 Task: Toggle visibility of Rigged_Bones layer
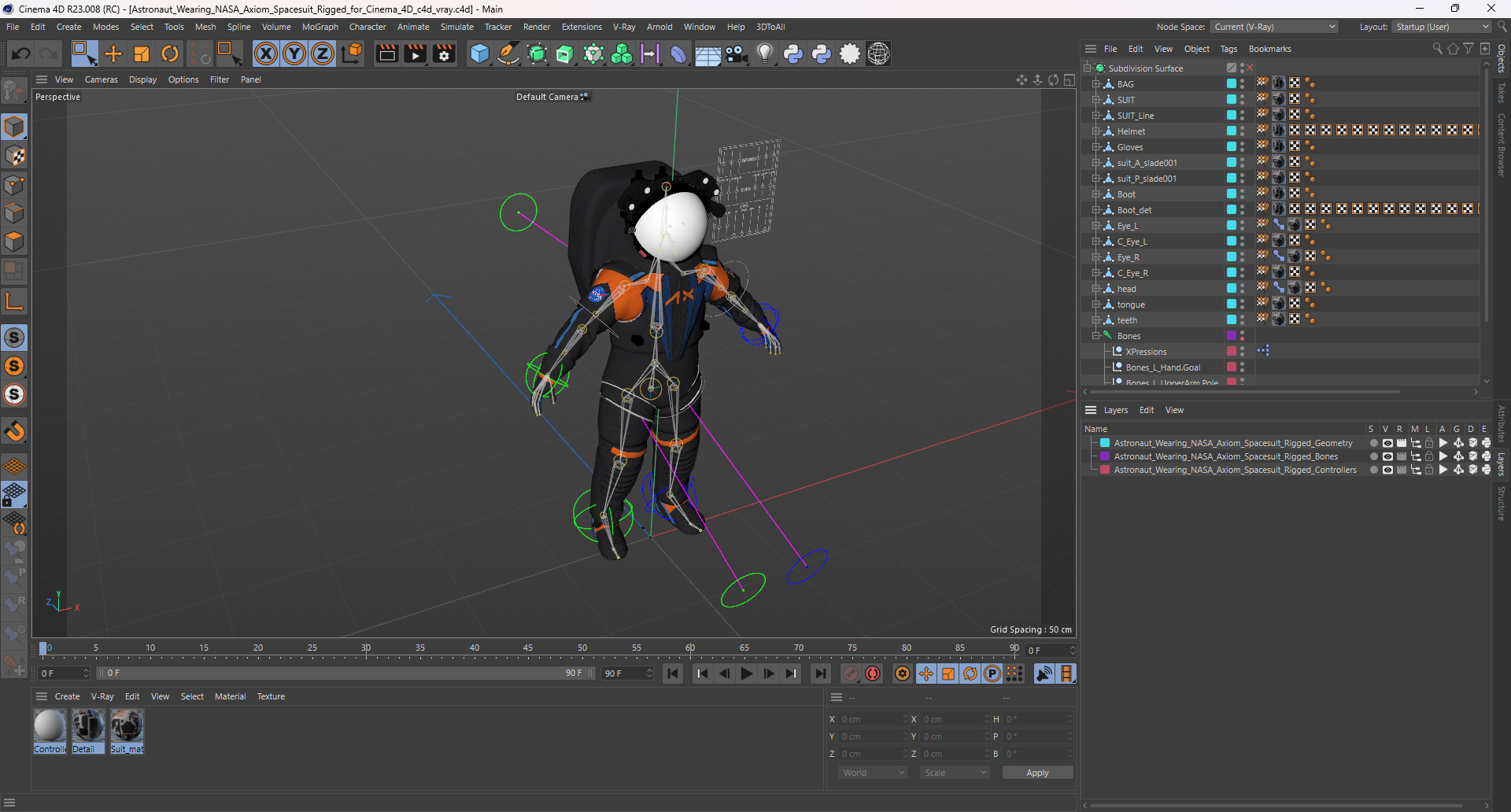click(x=1387, y=456)
